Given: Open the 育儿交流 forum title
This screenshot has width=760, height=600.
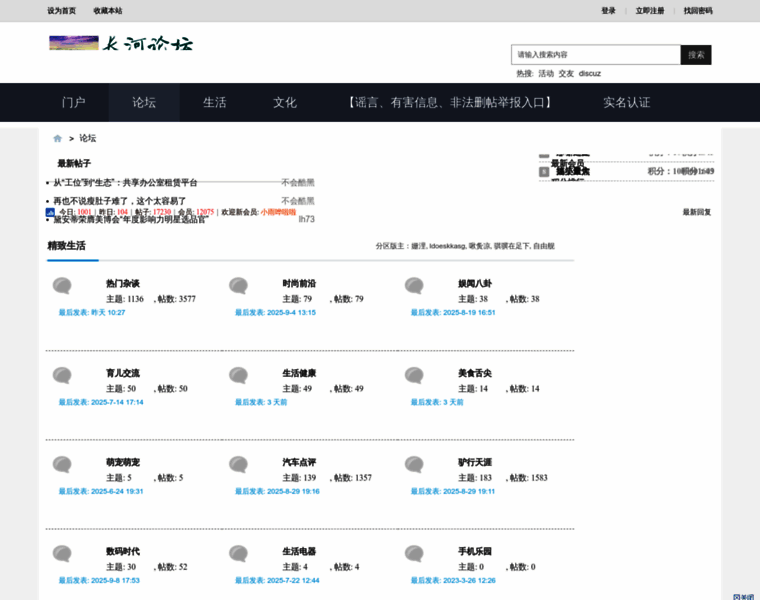Looking at the screenshot, I should [x=123, y=373].
